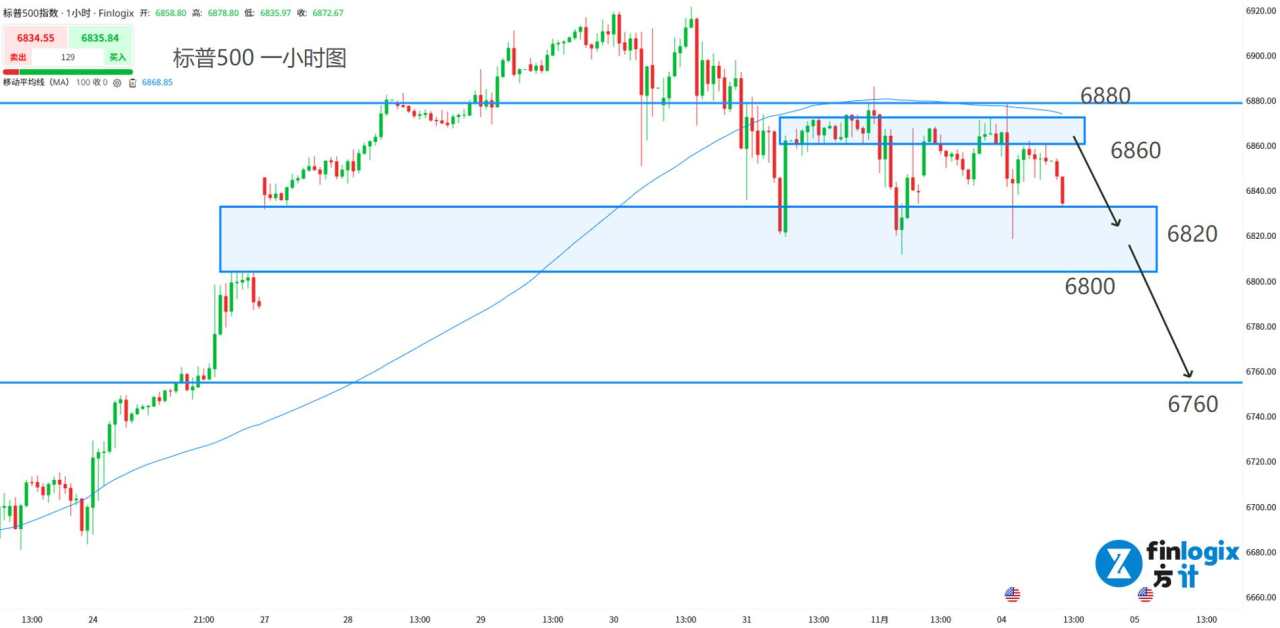
Task: Click the red 6834.55 sell price button
Action: pos(34,38)
